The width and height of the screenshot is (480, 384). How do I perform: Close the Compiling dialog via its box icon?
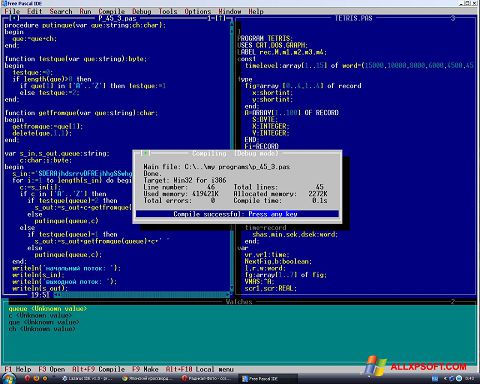tap(145, 153)
